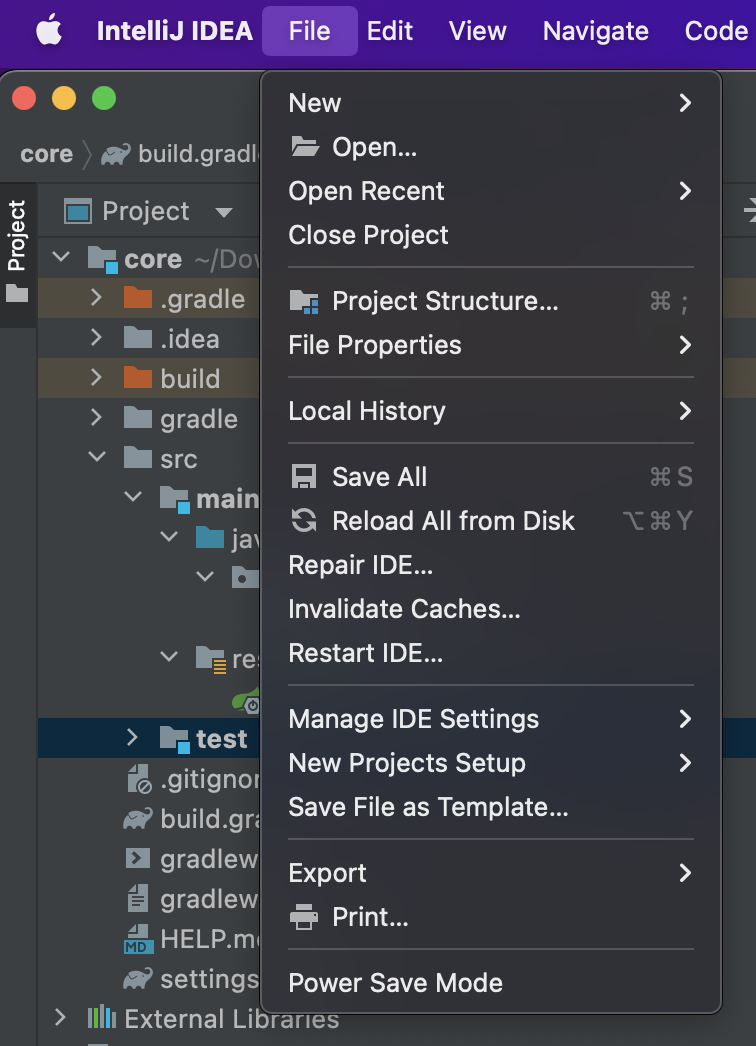Toggle Power Save Mode

[395, 983]
